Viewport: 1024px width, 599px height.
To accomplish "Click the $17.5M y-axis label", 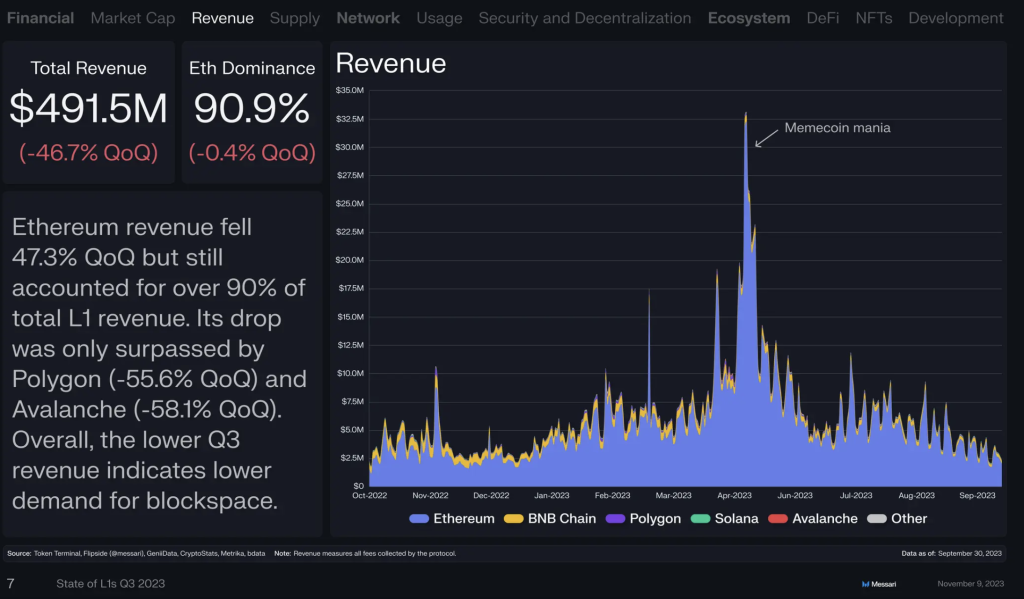I will point(350,288).
